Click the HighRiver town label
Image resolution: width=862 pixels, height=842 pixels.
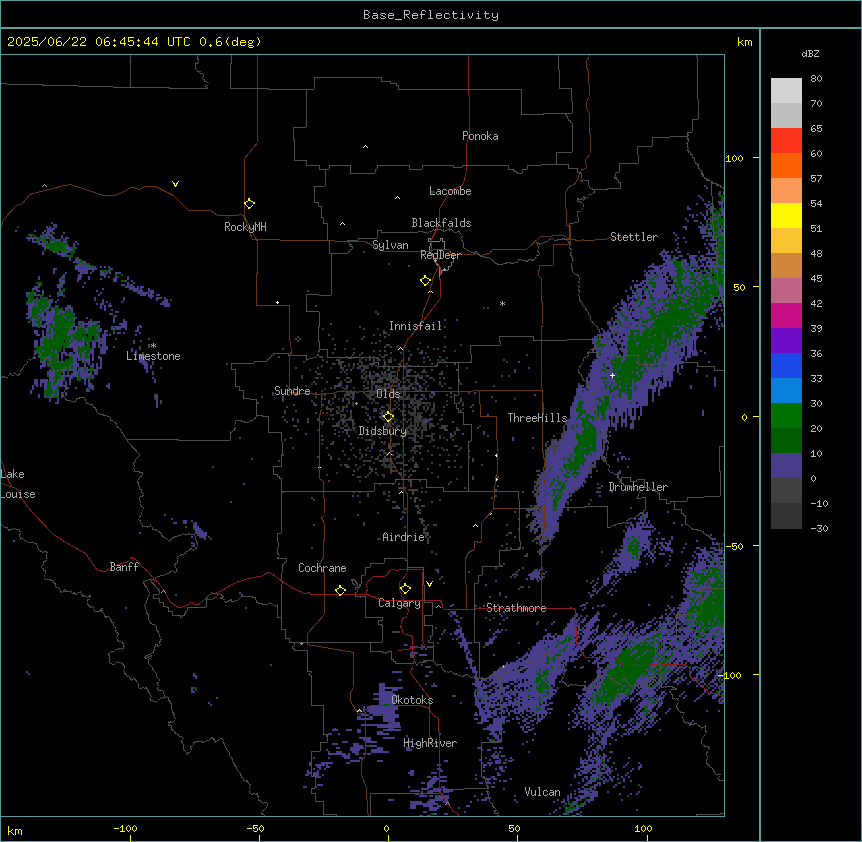[x=430, y=743]
